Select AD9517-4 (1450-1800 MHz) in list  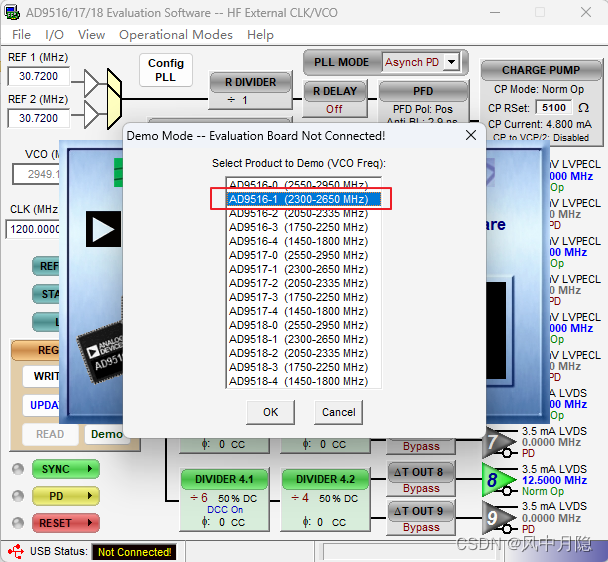pyautogui.click(x=304, y=311)
